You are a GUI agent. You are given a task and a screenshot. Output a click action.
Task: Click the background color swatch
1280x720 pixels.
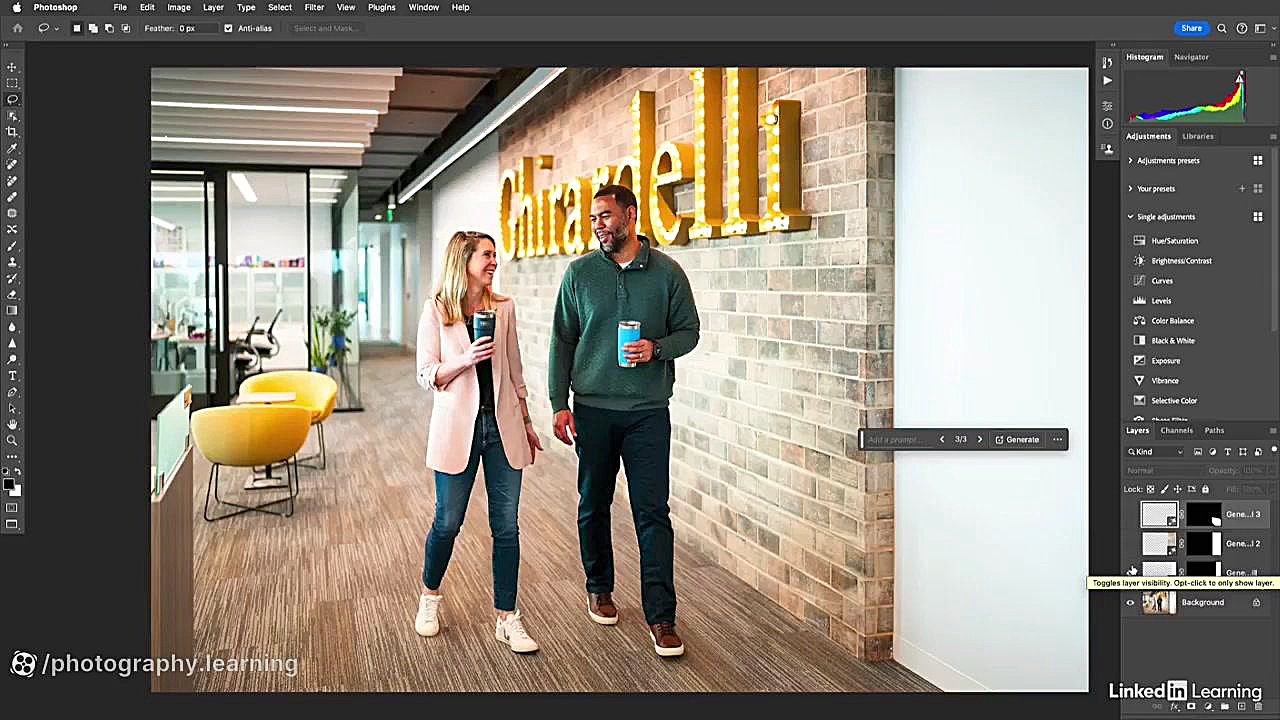(x=15, y=490)
